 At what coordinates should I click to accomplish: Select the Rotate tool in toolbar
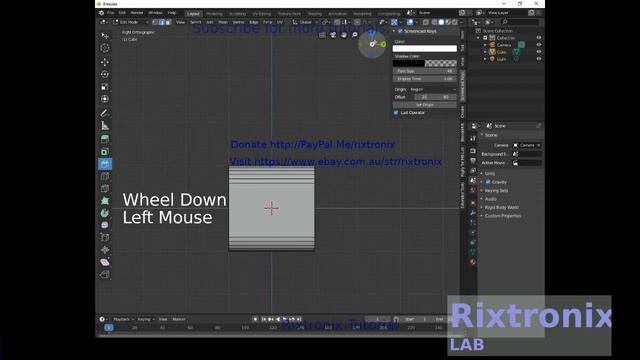(x=105, y=74)
